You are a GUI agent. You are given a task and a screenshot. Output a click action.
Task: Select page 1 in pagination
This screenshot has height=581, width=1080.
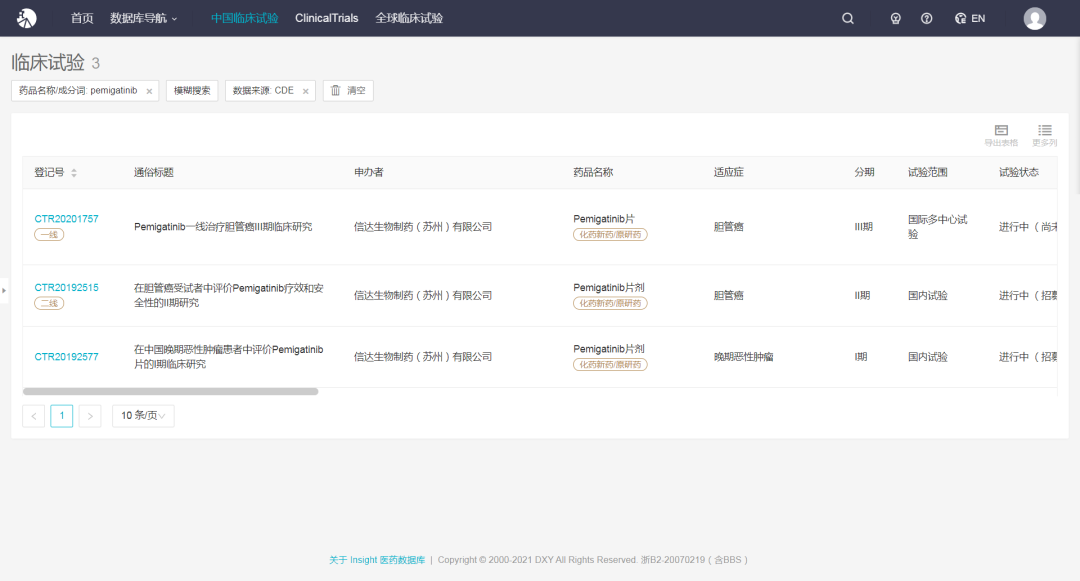(x=62, y=416)
